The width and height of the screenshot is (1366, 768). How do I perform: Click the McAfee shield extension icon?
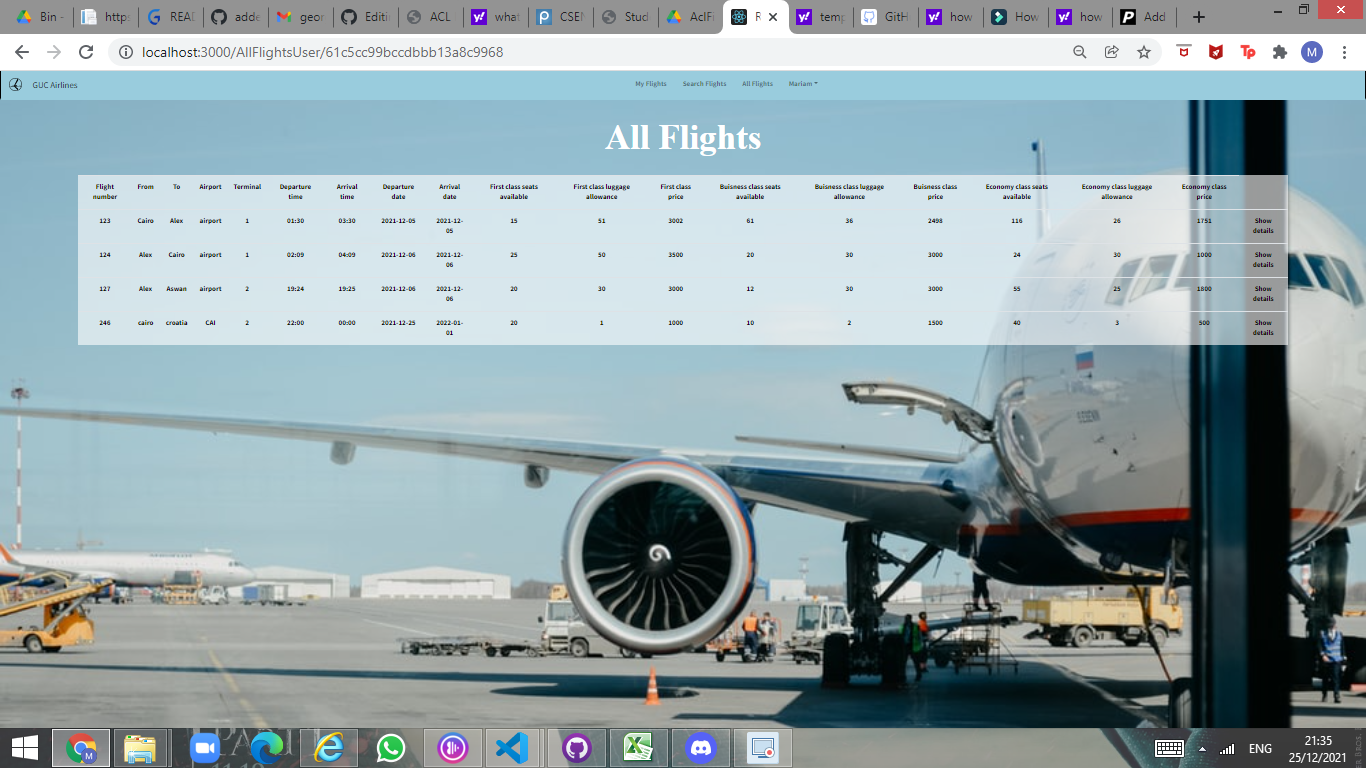[x=1215, y=52]
